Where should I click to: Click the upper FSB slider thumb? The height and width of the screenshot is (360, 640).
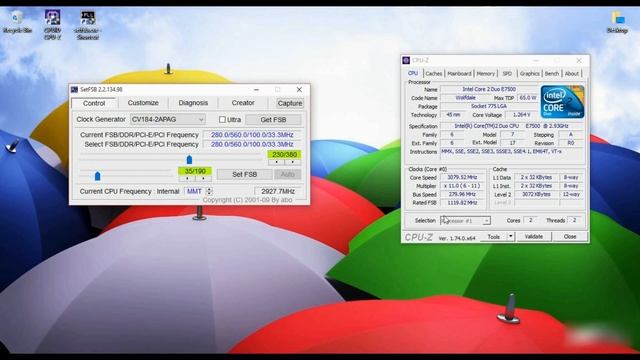coord(189,160)
